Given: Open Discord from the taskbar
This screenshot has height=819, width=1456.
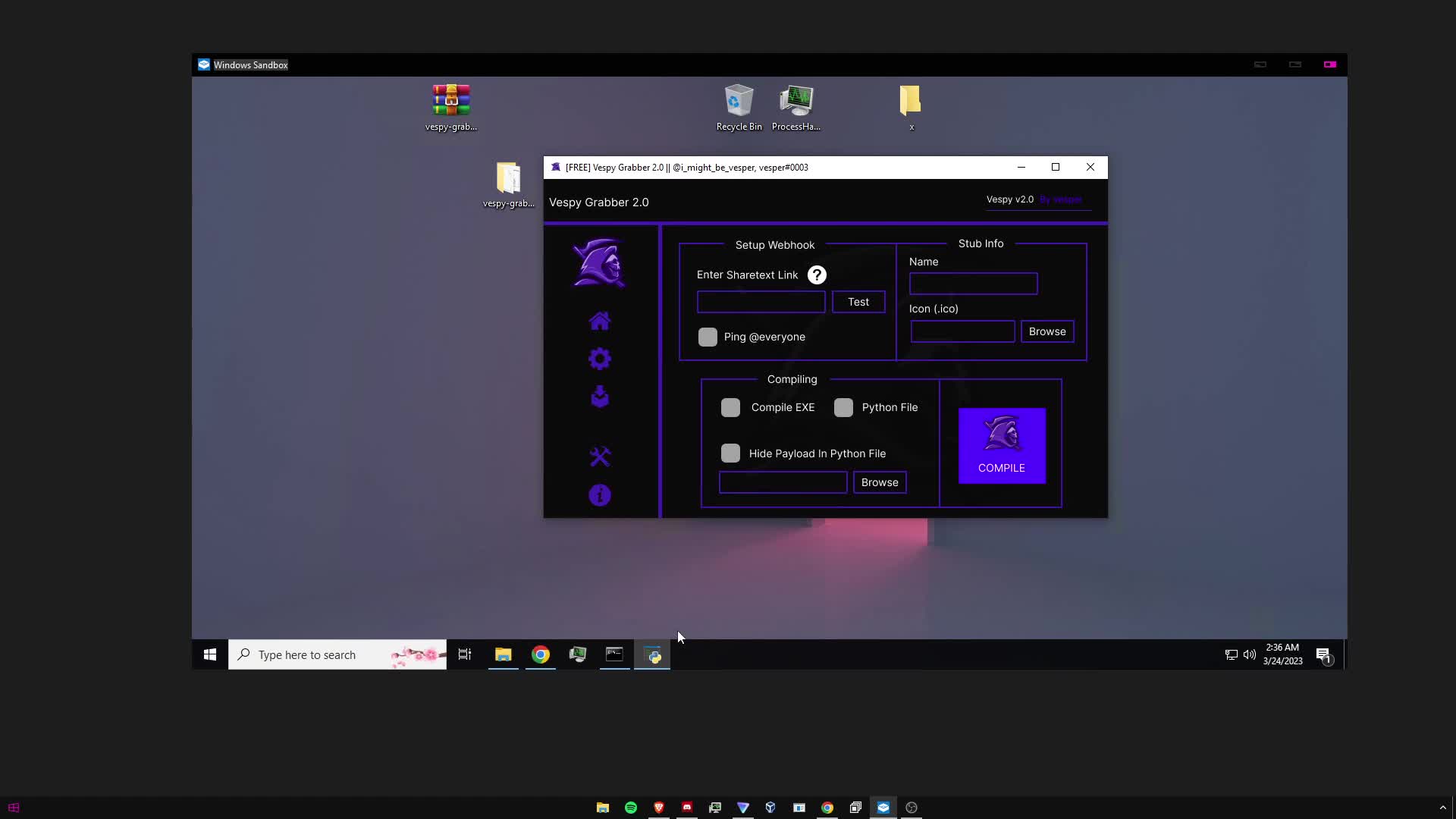Looking at the screenshot, I should [687, 808].
